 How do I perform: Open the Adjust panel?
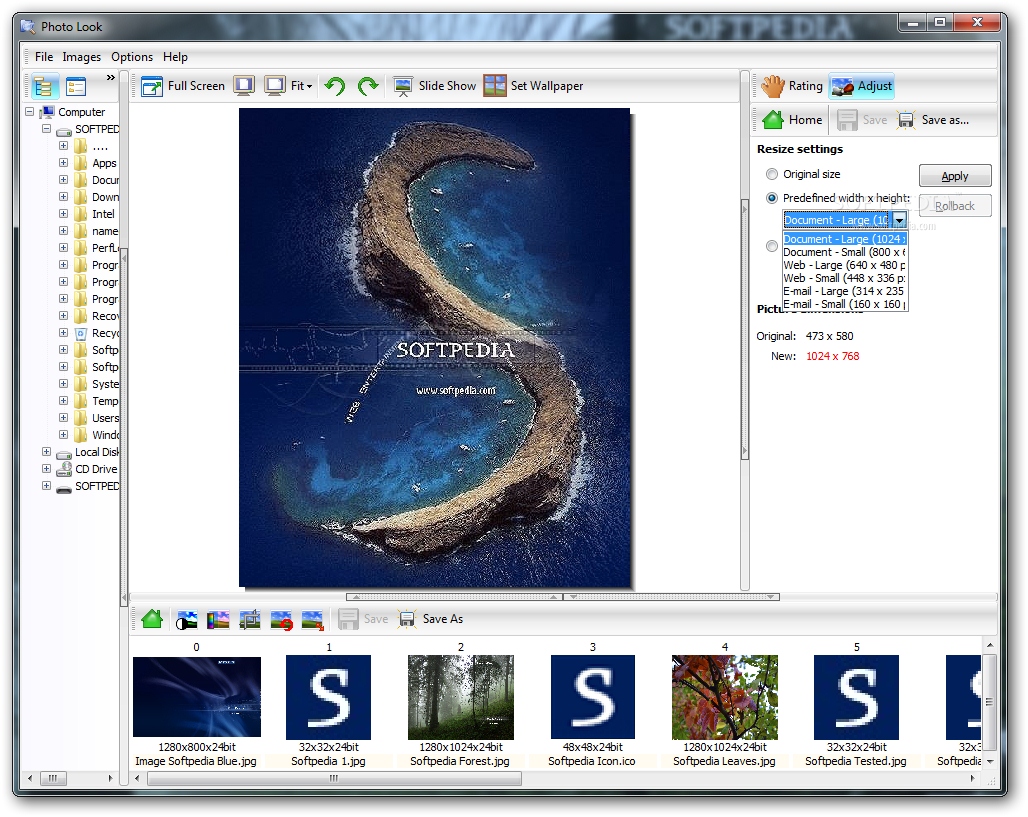(861, 86)
